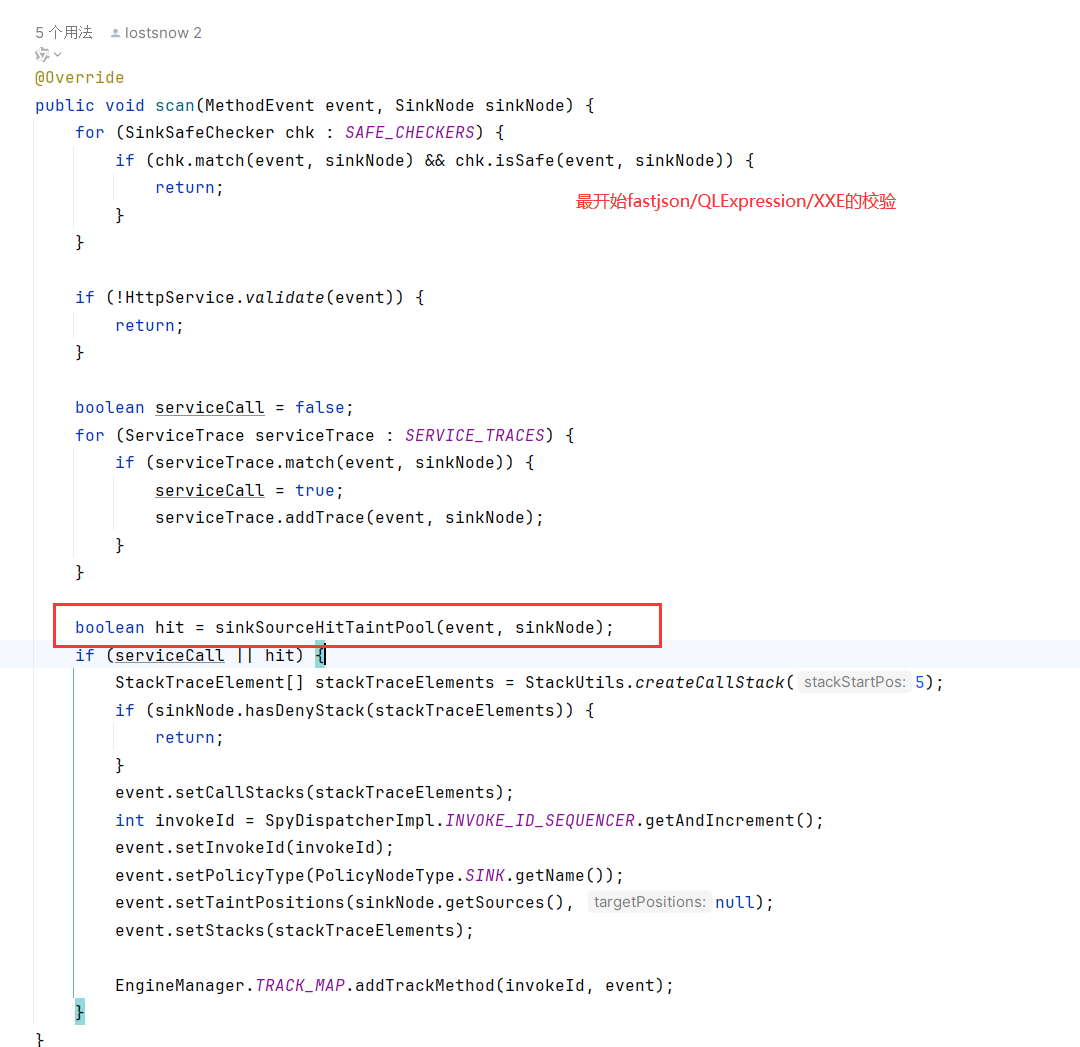The height and width of the screenshot is (1047, 1080).
Task: Click the sinkSourceHitTaintPool method call
Action: coord(324,627)
